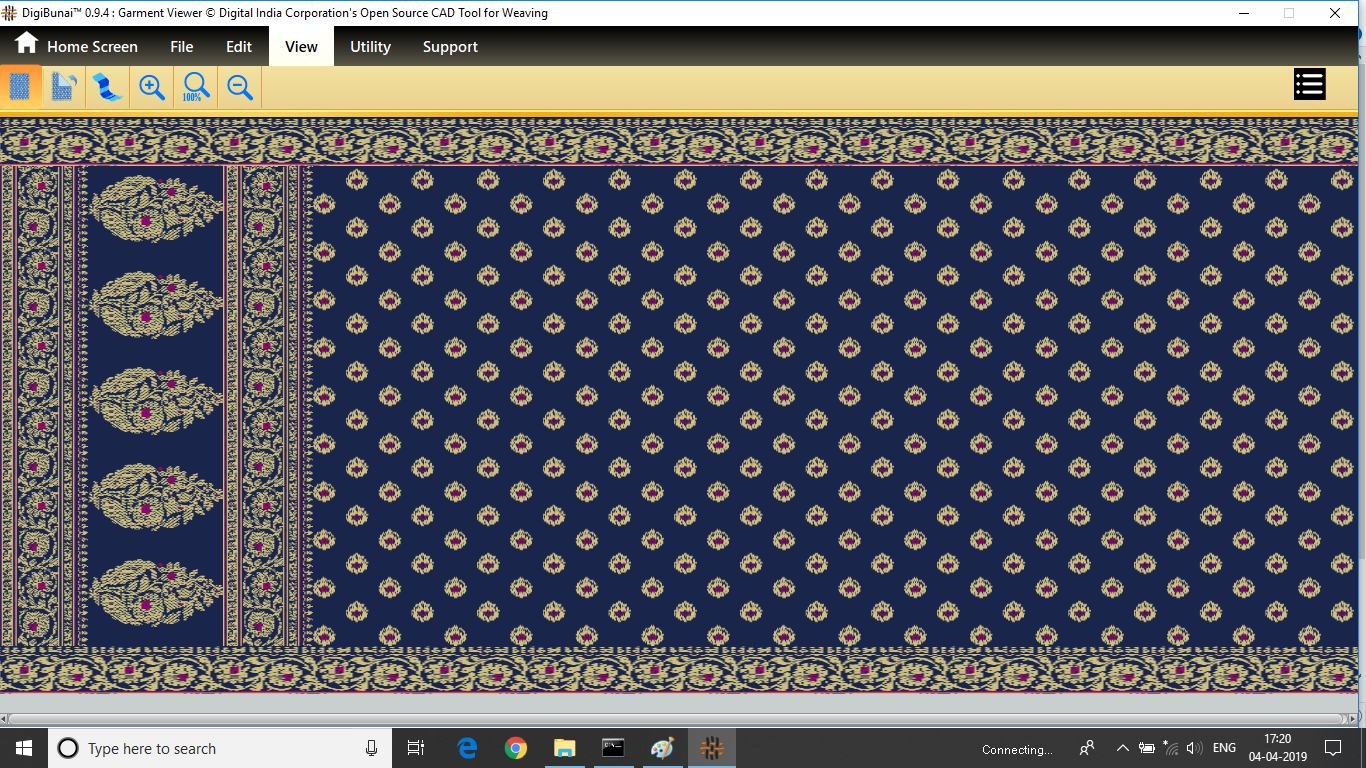Open the Edit menu

[239, 47]
